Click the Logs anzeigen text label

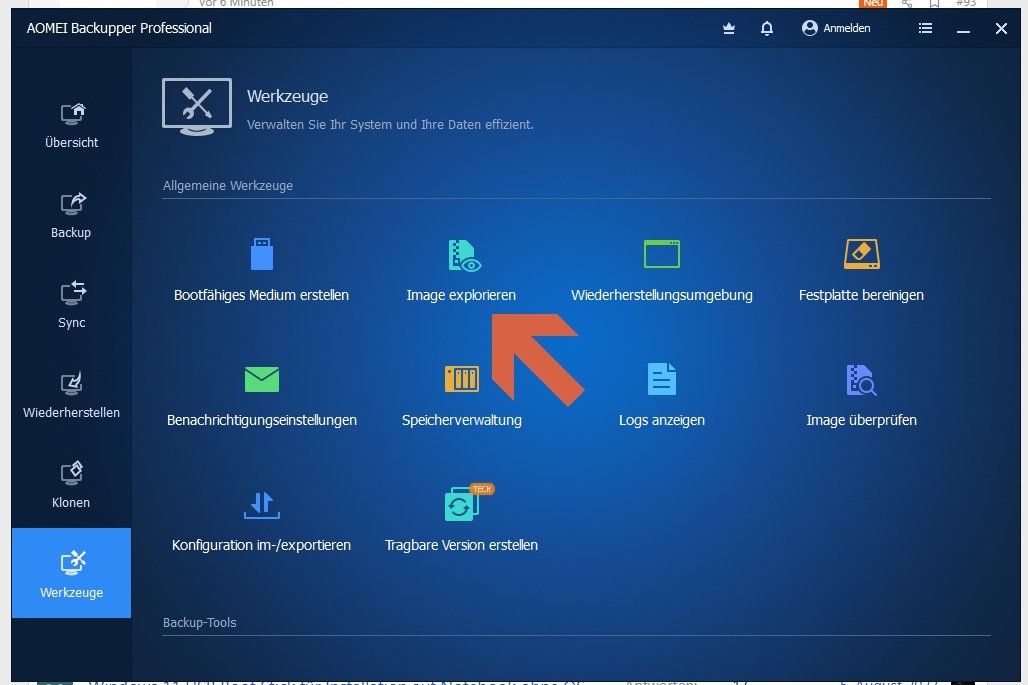coord(662,420)
